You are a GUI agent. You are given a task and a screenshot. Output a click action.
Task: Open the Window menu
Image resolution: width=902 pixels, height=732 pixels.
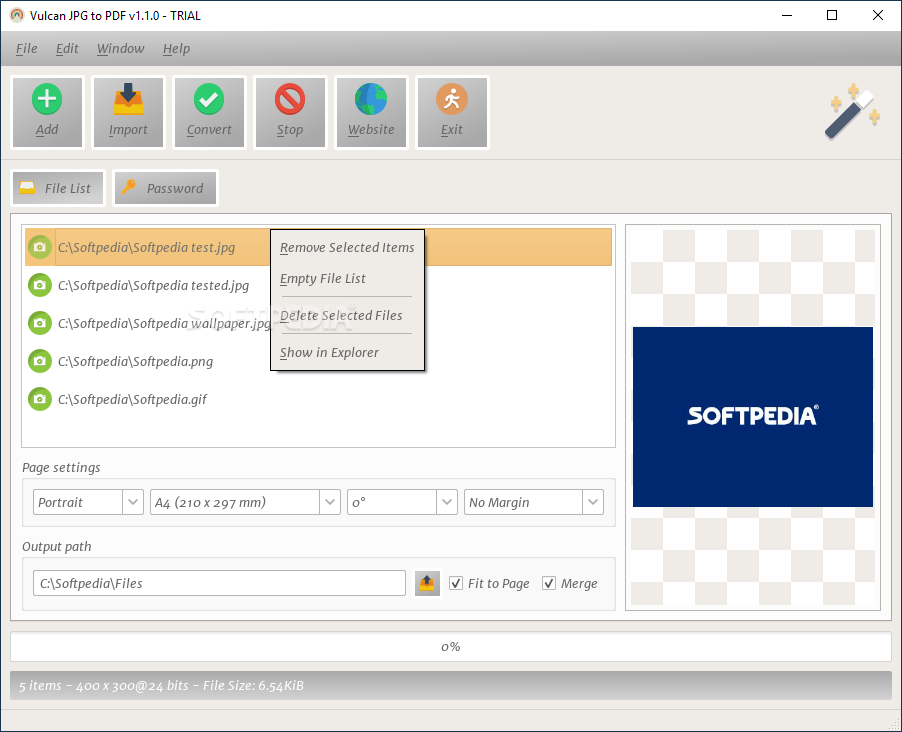(x=120, y=48)
